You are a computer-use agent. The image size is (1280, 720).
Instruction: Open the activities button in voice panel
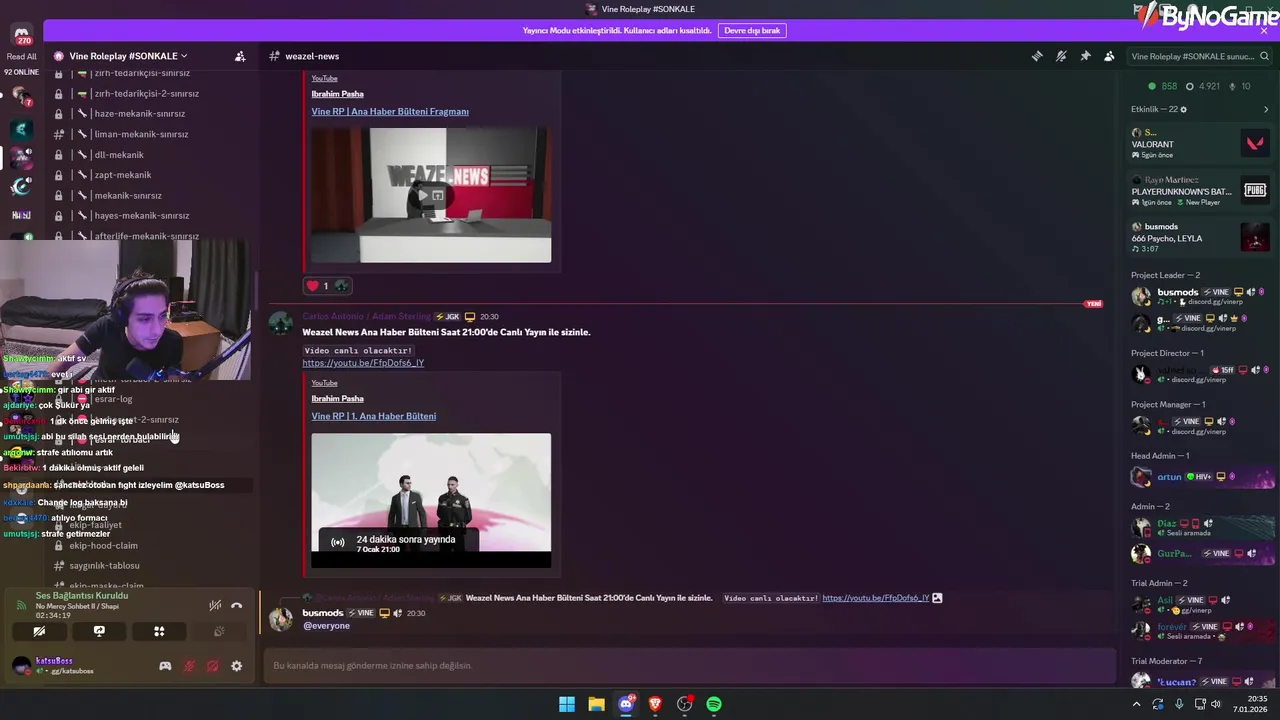pos(159,631)
